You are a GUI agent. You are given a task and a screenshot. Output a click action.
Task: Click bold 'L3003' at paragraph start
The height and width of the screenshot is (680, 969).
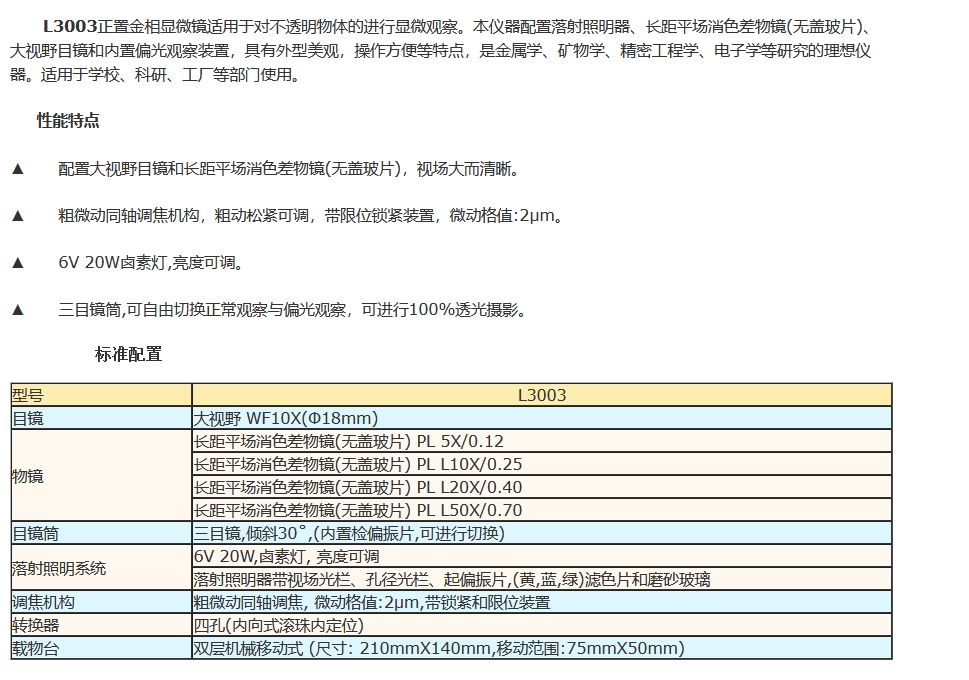70,27
